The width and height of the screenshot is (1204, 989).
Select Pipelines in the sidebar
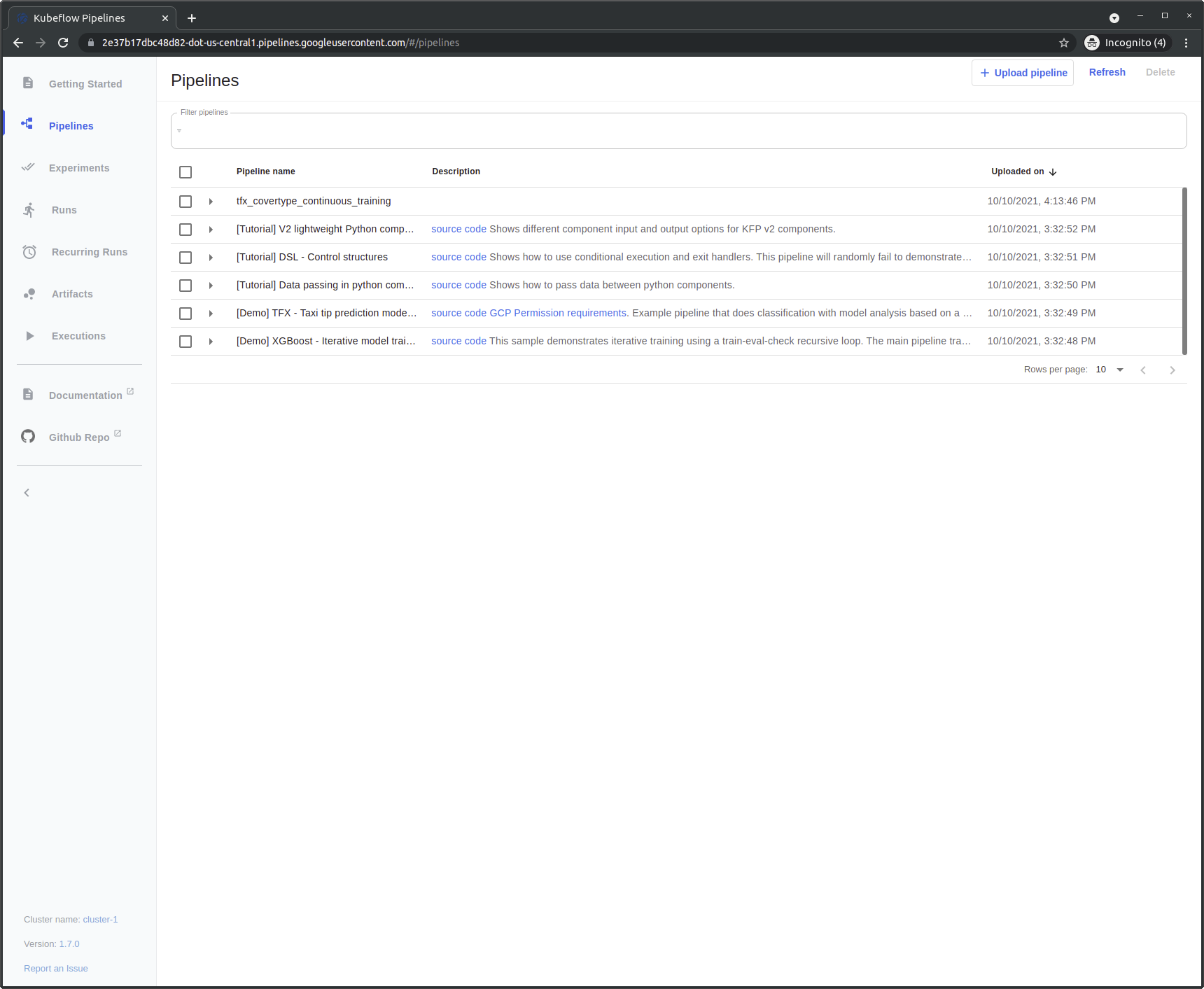coord(71,126)
